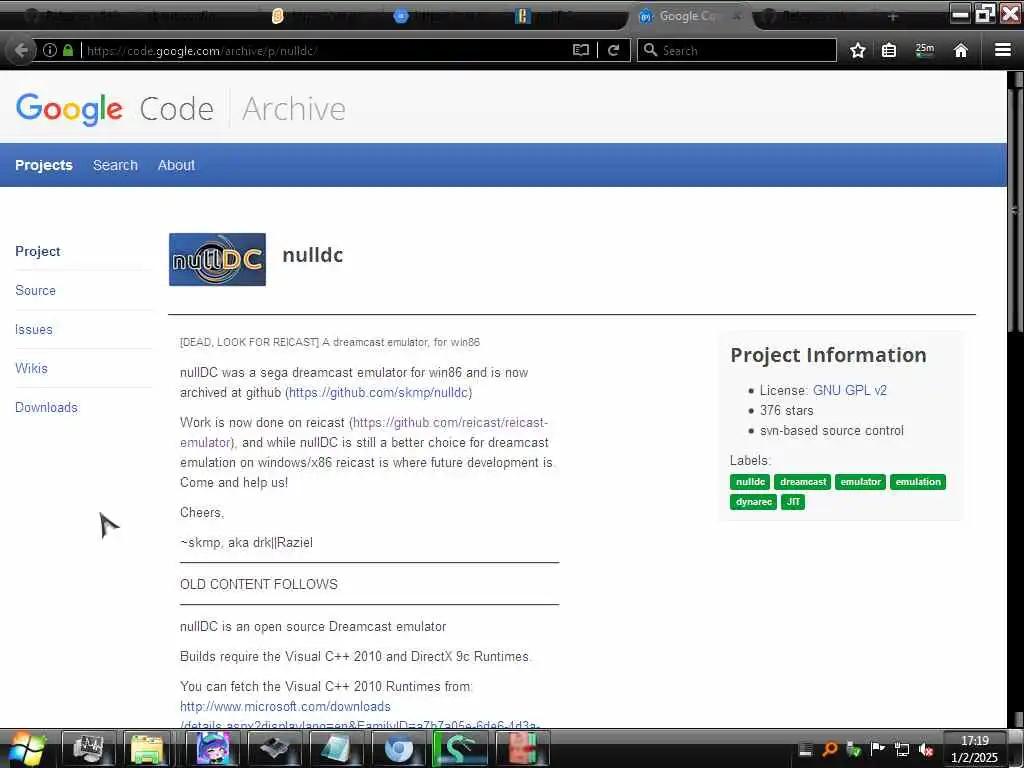Open site information via the circled i icon
The height and width of the screenshot is (768, 1024).
50,50
